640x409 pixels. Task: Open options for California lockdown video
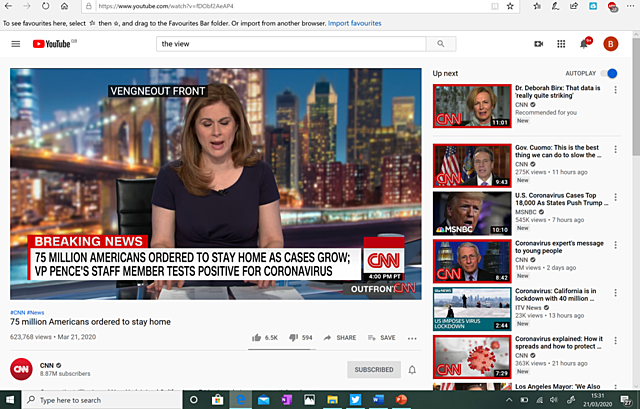click(x=616, y=293)
